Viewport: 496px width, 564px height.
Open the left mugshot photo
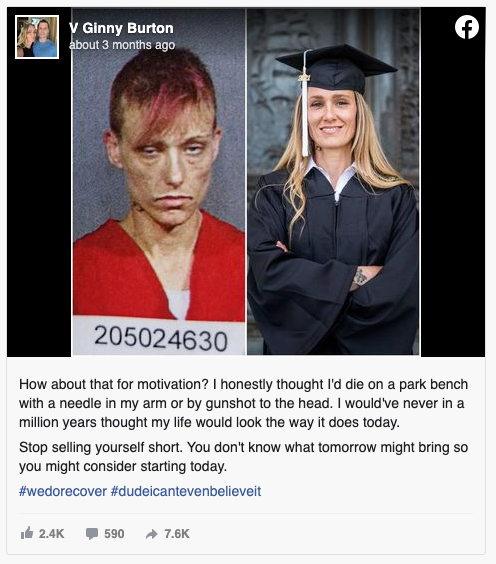point(159,182)
